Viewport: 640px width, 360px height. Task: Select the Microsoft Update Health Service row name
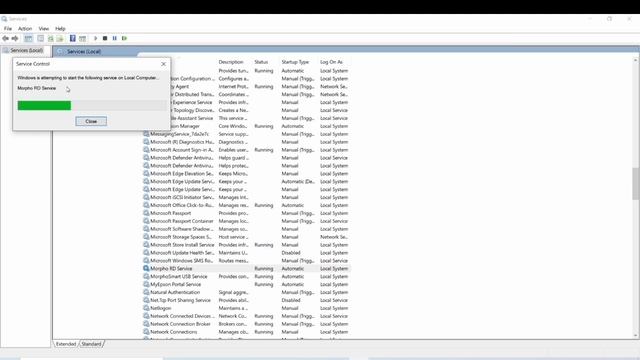pyautogui.click(x=182, y=253)
